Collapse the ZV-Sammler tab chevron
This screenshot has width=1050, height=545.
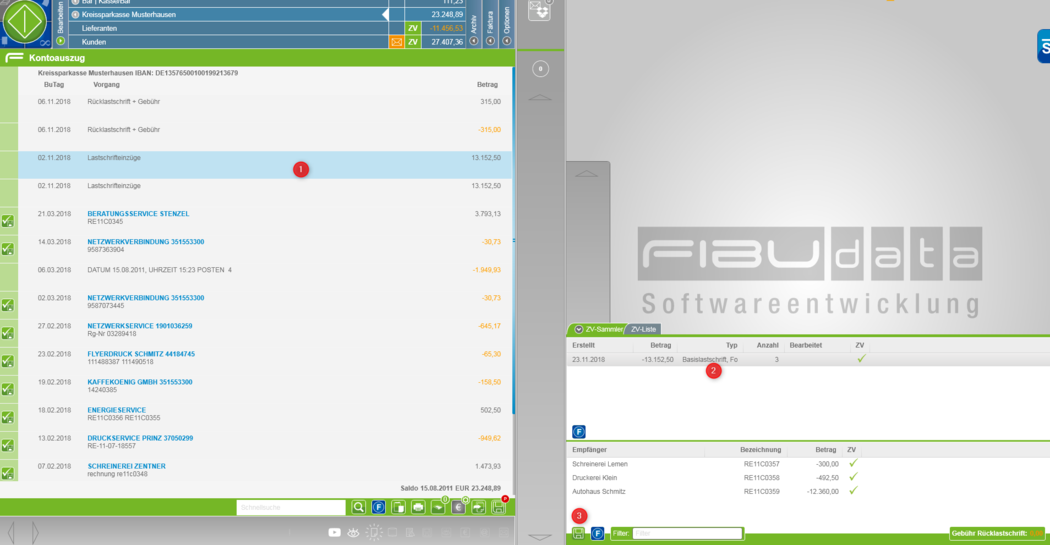click(x=579, y=329)
